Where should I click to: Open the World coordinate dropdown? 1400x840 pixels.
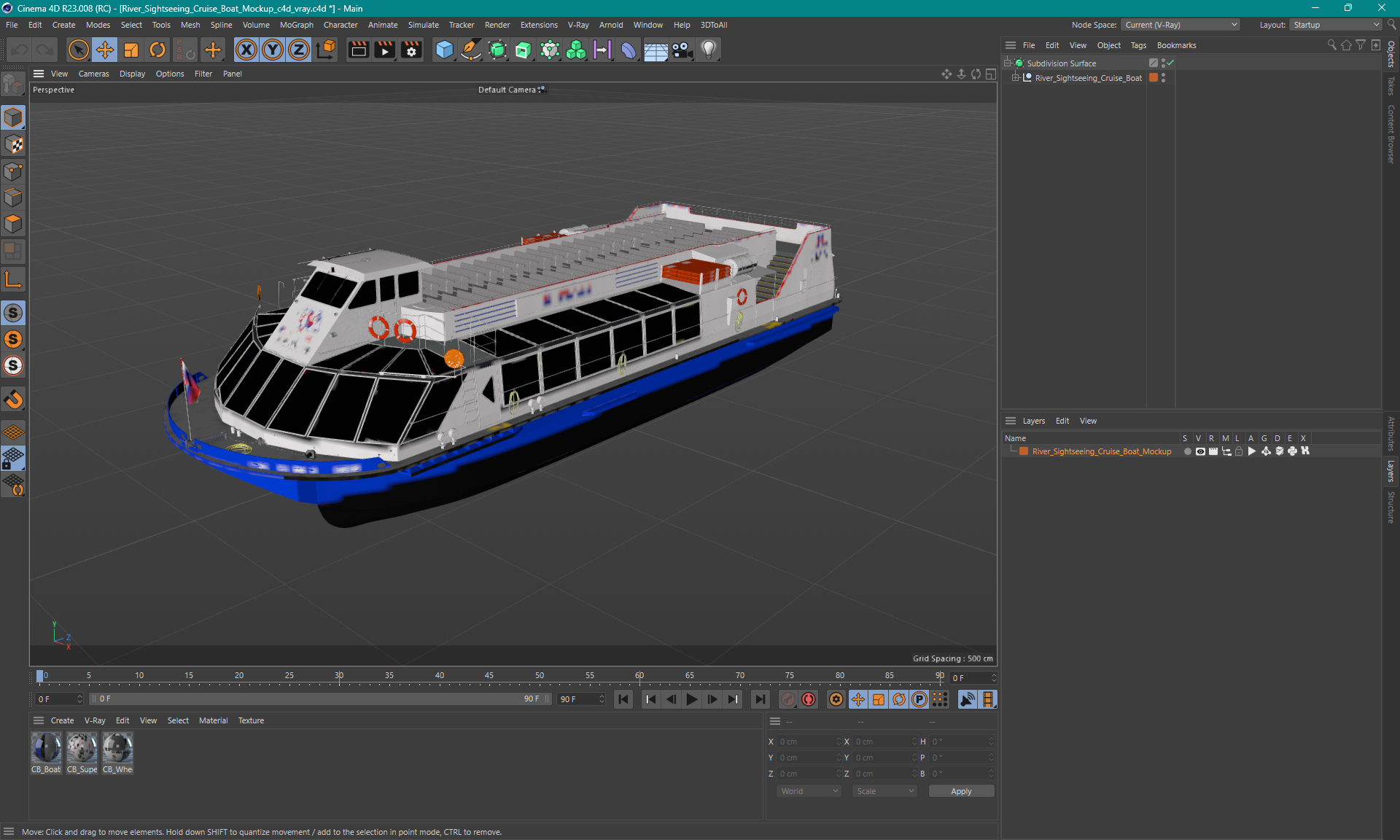(x=809, y=791)
